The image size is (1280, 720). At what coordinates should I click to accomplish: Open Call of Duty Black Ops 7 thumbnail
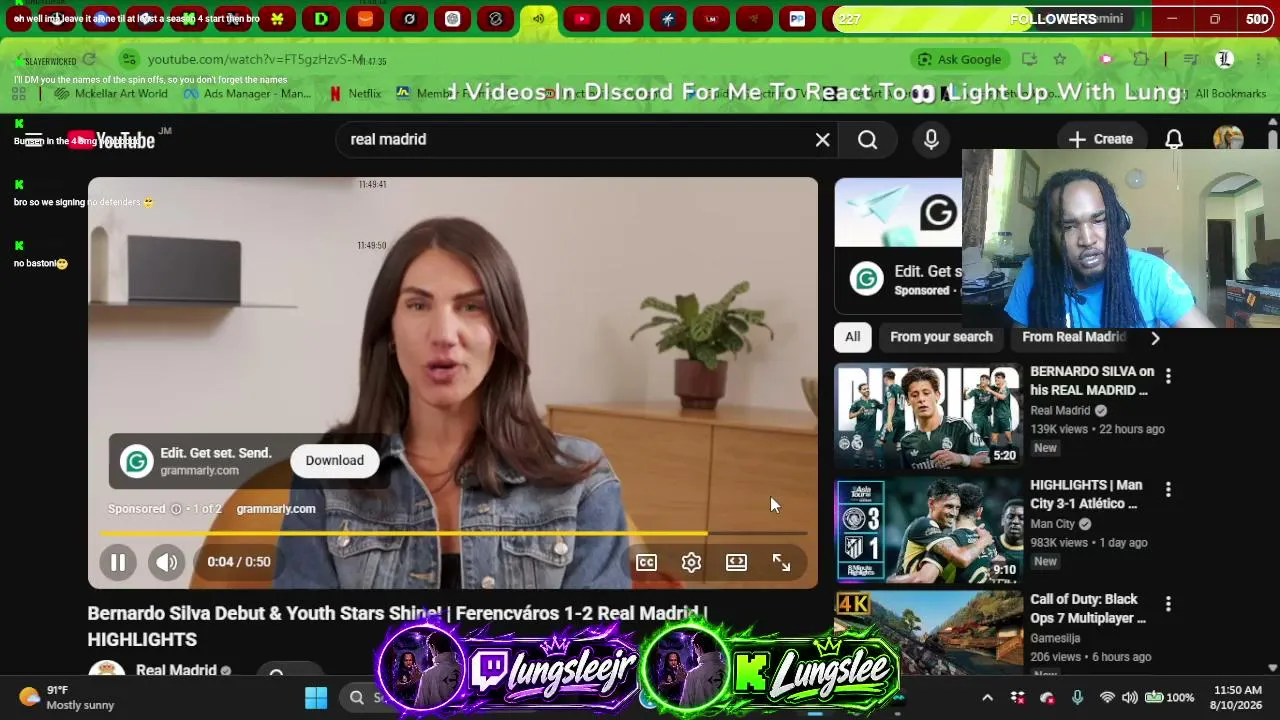pos(929,633)
